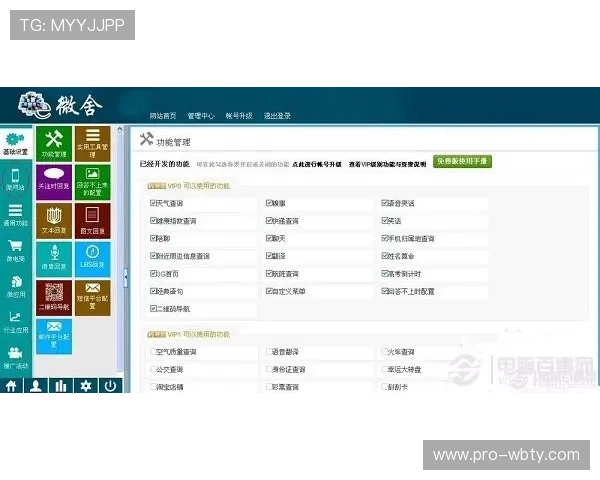
Task: Open the 查看VIP级别功能与资费说明 link
Action: coord(387,164)
